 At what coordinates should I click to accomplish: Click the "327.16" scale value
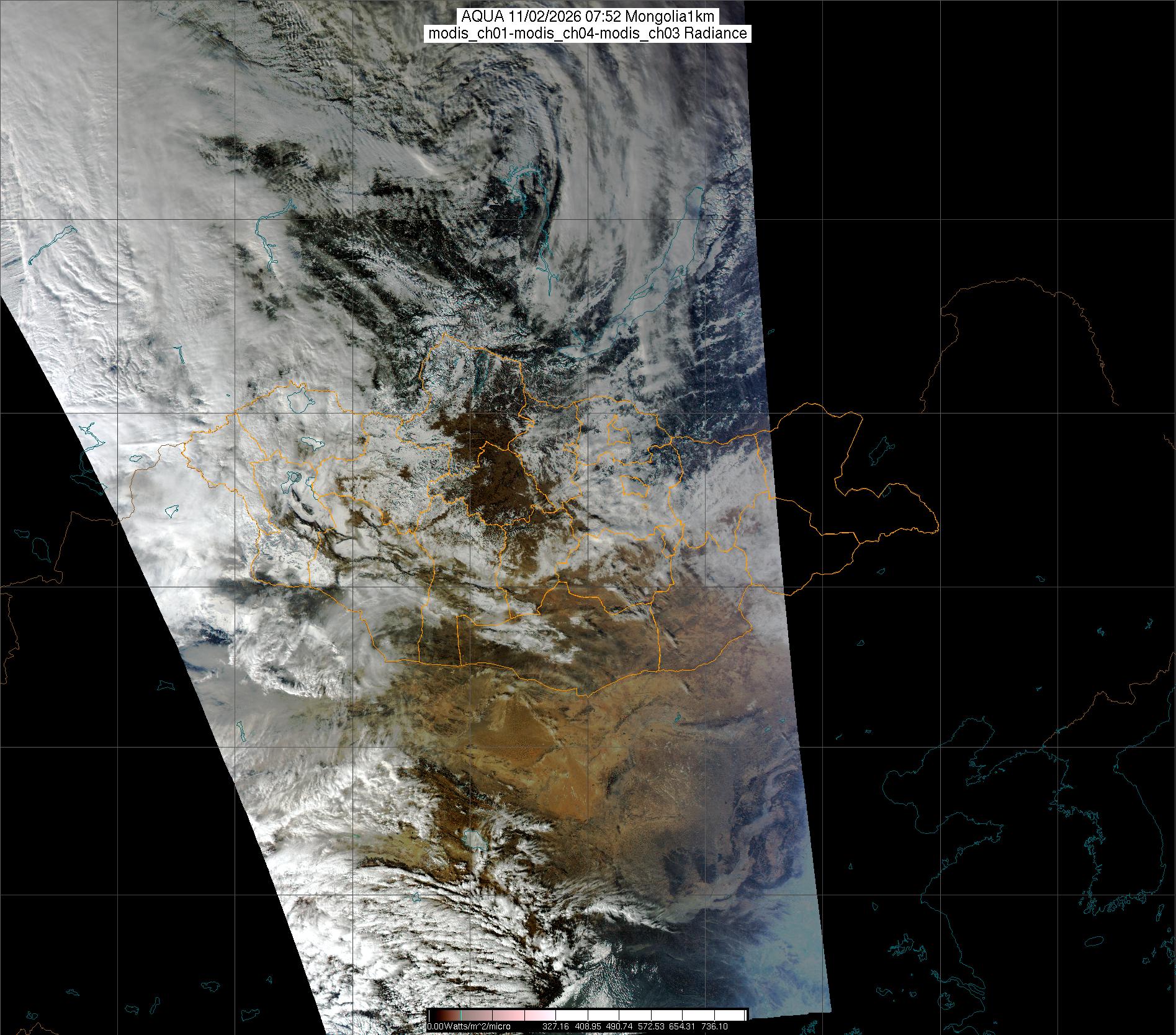pos(556,1026)
